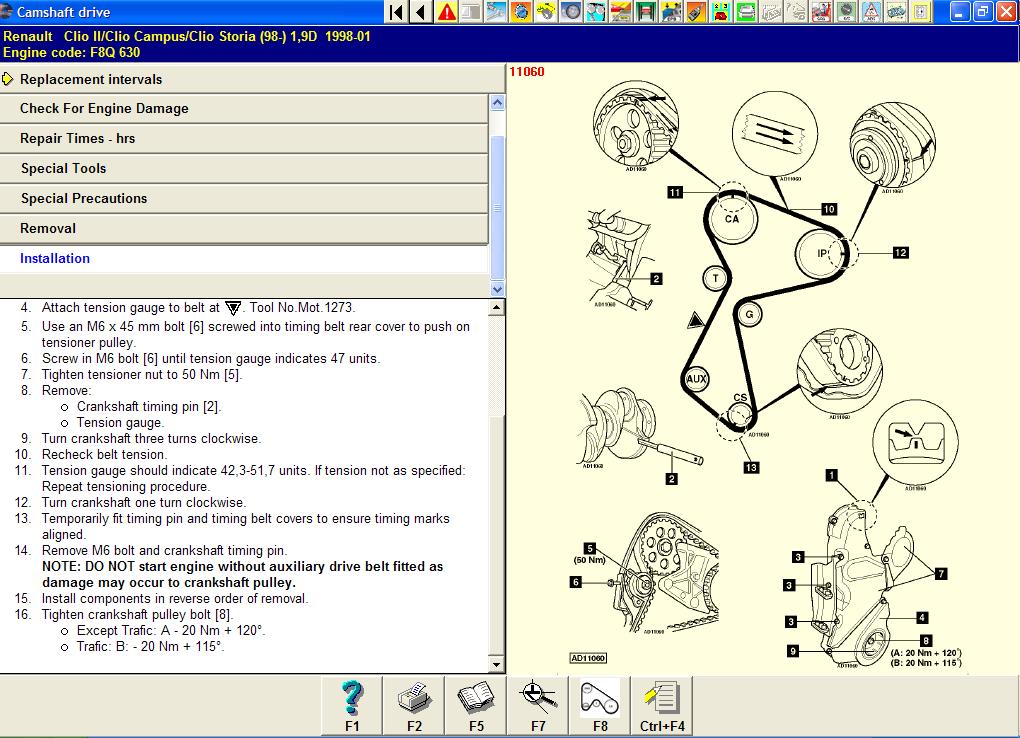Open the SRS airbag toolbar icon
The image size is (1020, 738).
click(x=822, y=12)
